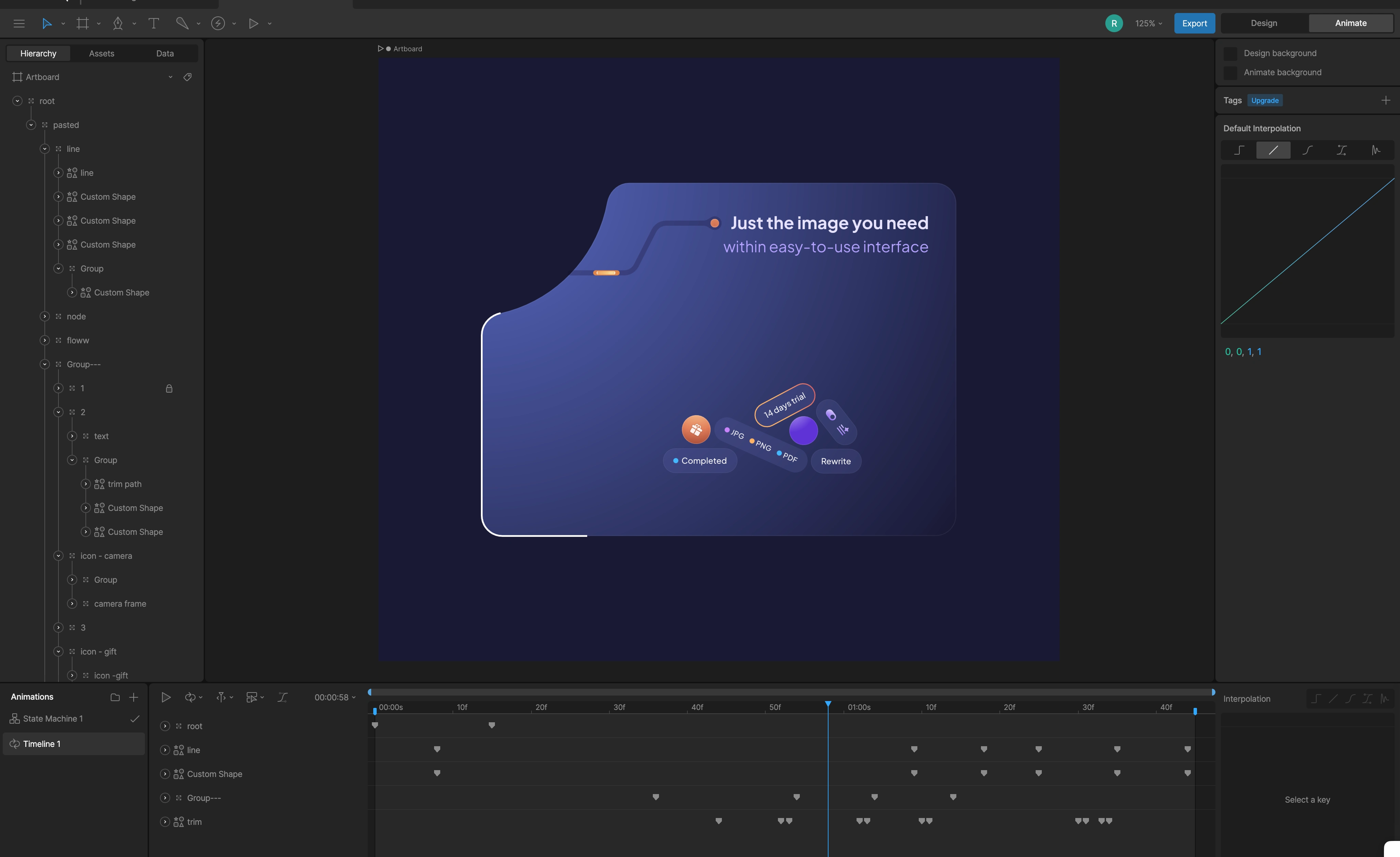1400x857 pixels.
Task: Select Cubic value default interpolation
Action: coord(1342,150)
